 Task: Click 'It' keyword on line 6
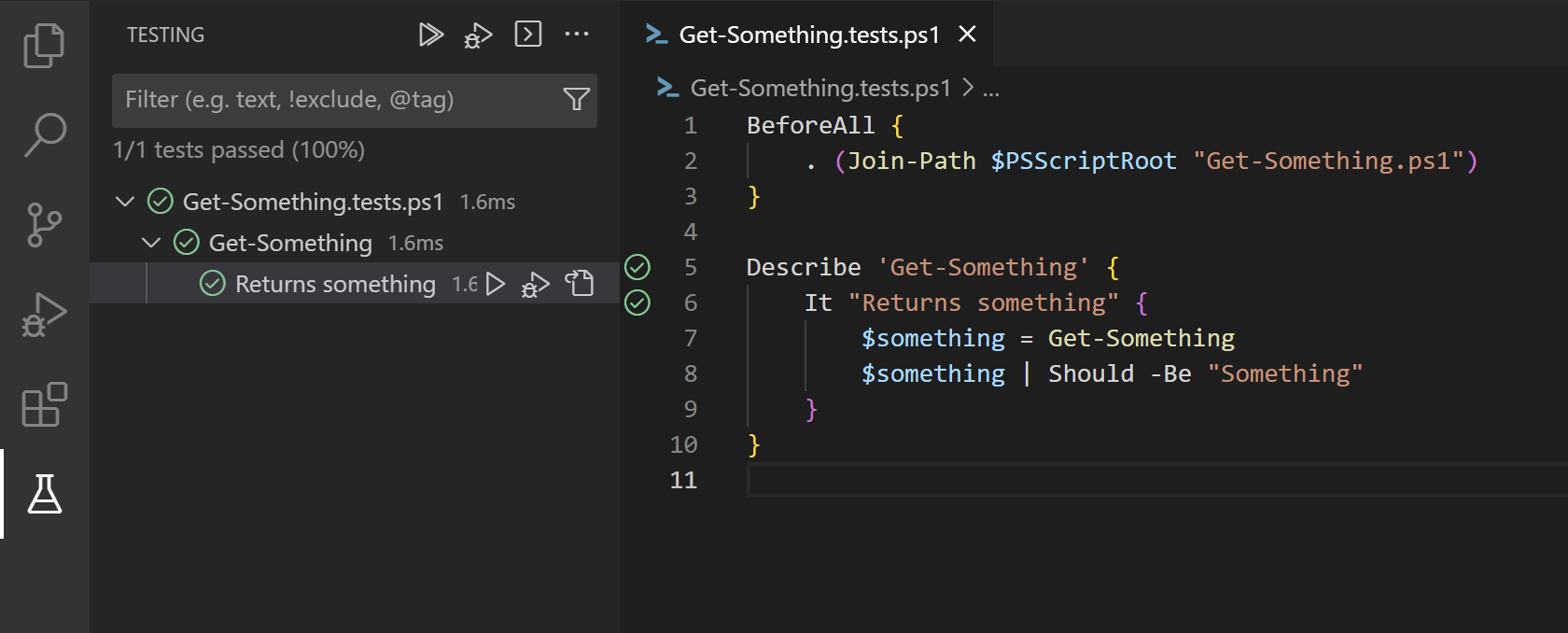pyautogui.click(x=819, y=302)
